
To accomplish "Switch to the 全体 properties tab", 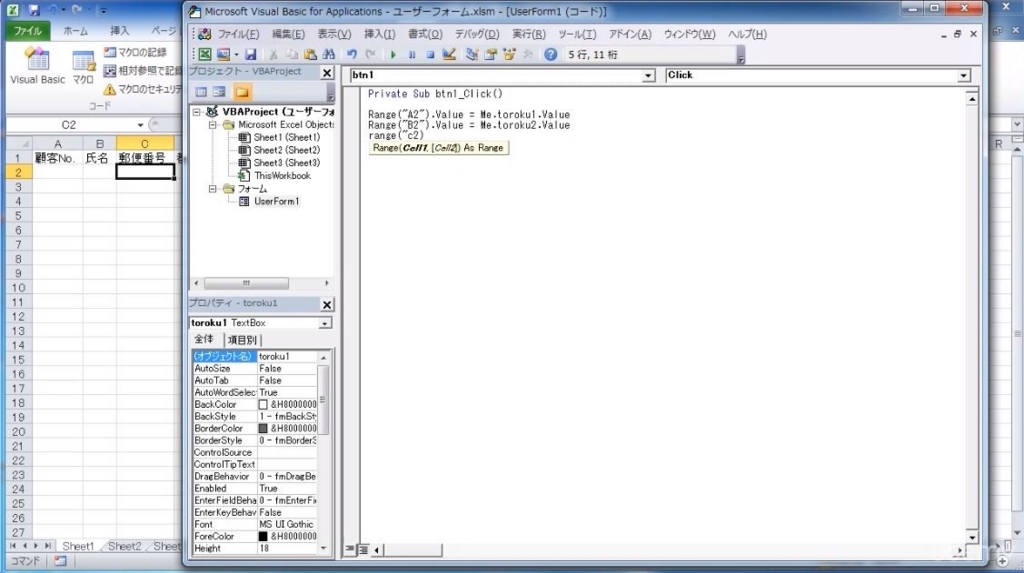I will tap(204, 339).
